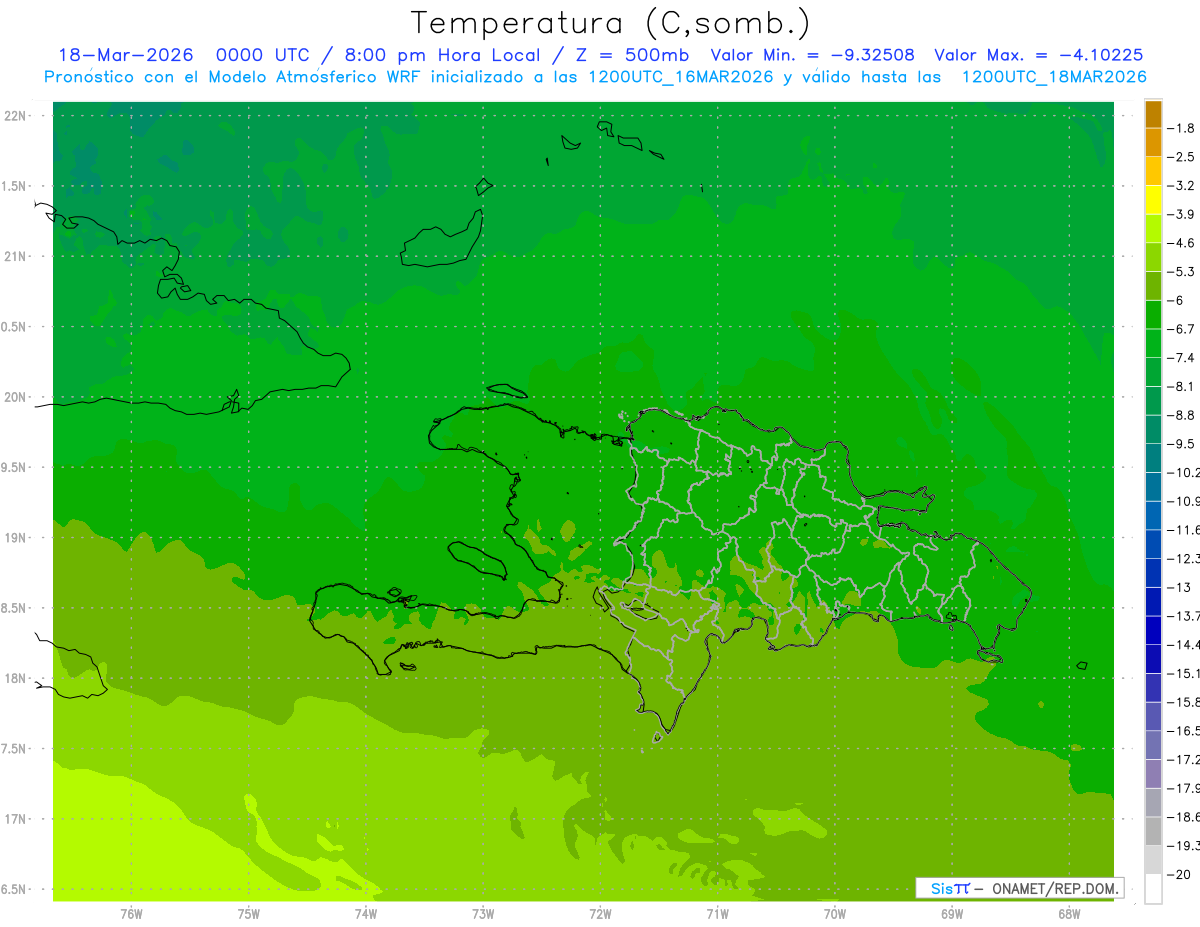Click the -11.6 colorbar label
Screen dimensions: 1200x927
click(1184, 529)
